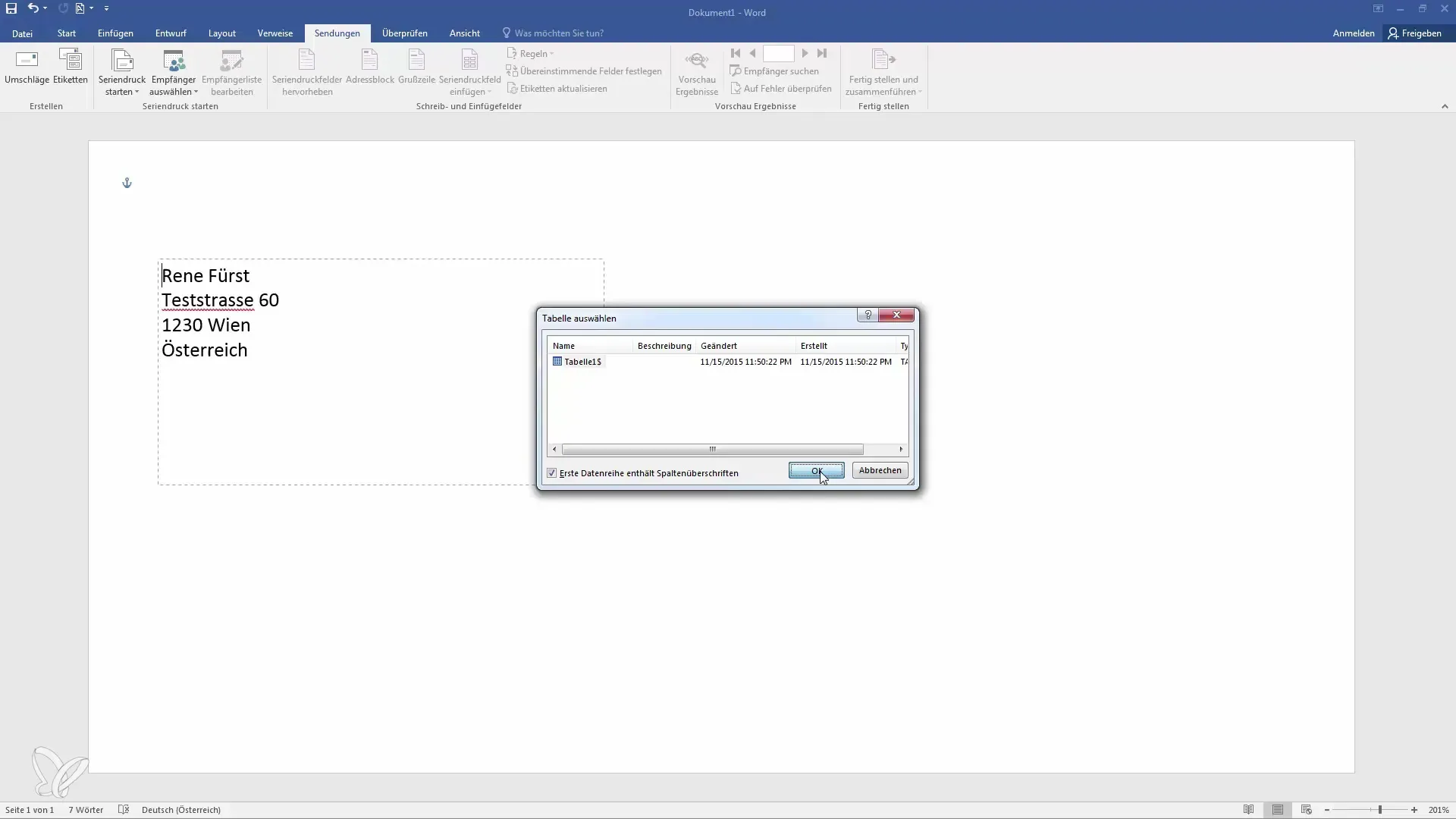The image size is (1456, 819).
Task: Click the anchor icon in document
Action: point(127,183)
